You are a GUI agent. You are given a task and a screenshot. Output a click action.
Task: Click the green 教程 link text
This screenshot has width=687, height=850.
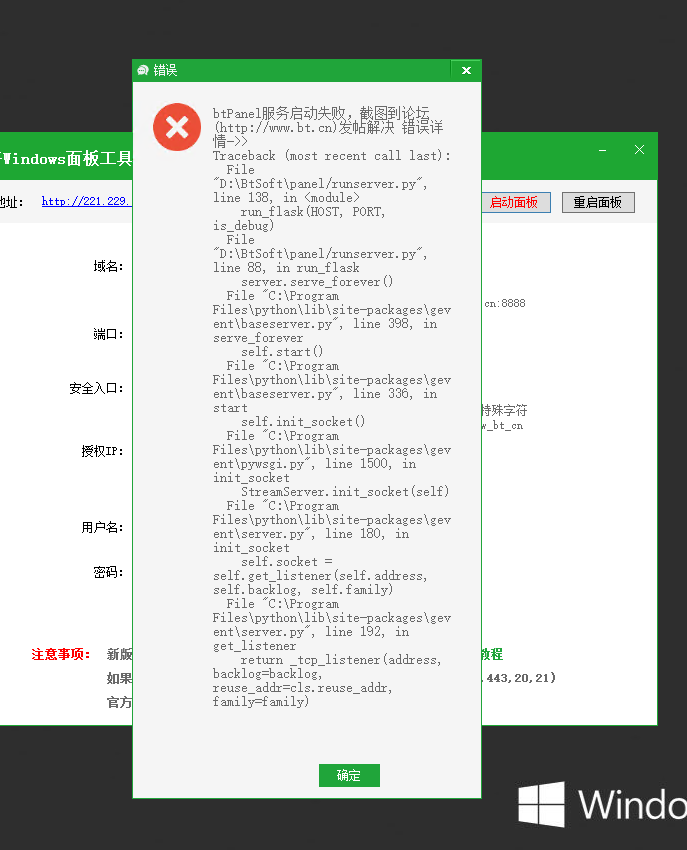[x=492, y=654]
